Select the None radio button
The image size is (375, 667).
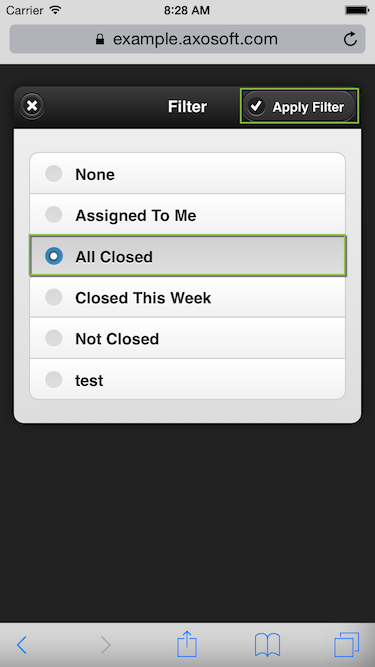point(54,174)
